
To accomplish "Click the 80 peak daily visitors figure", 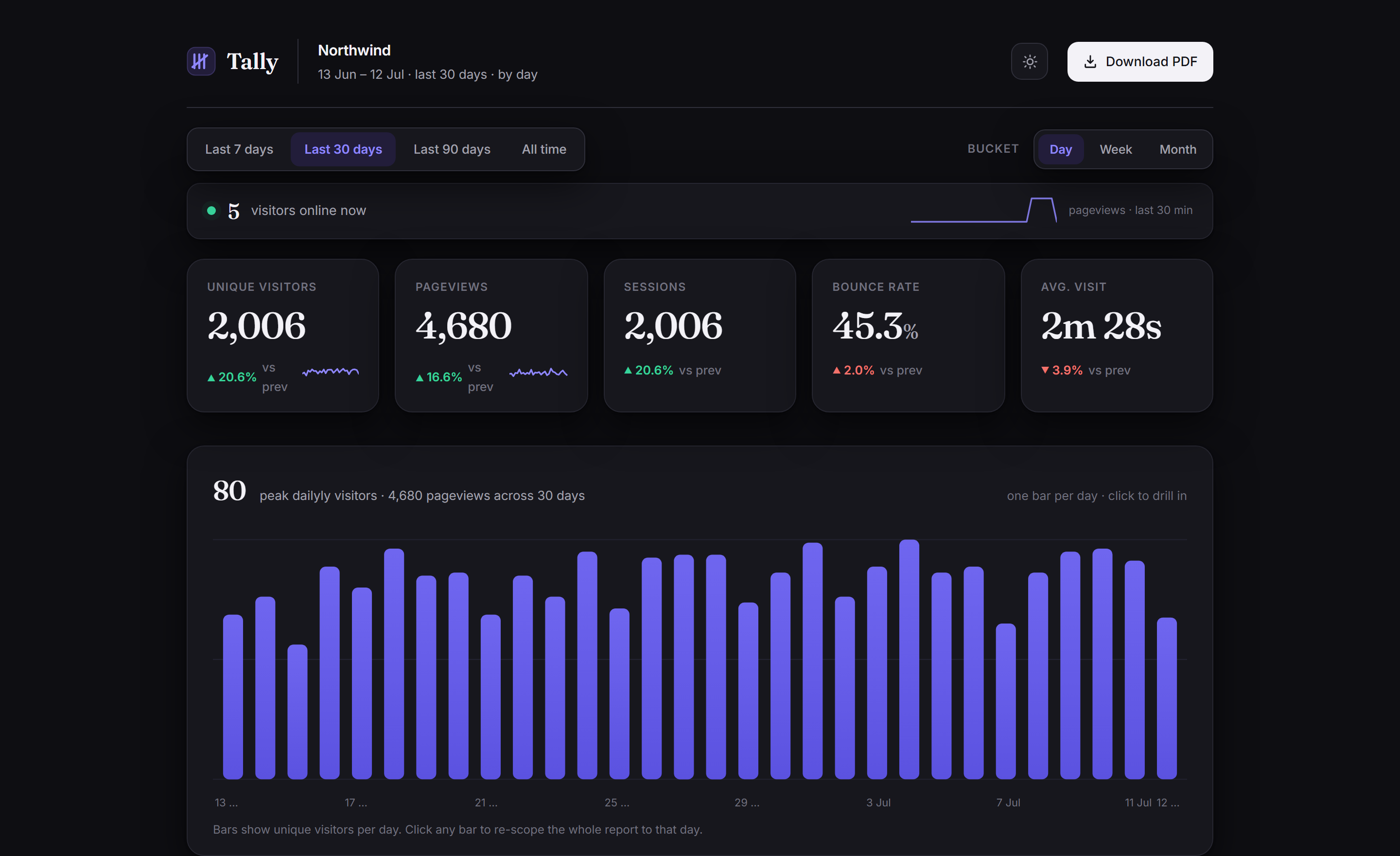I will pos(229,491).
